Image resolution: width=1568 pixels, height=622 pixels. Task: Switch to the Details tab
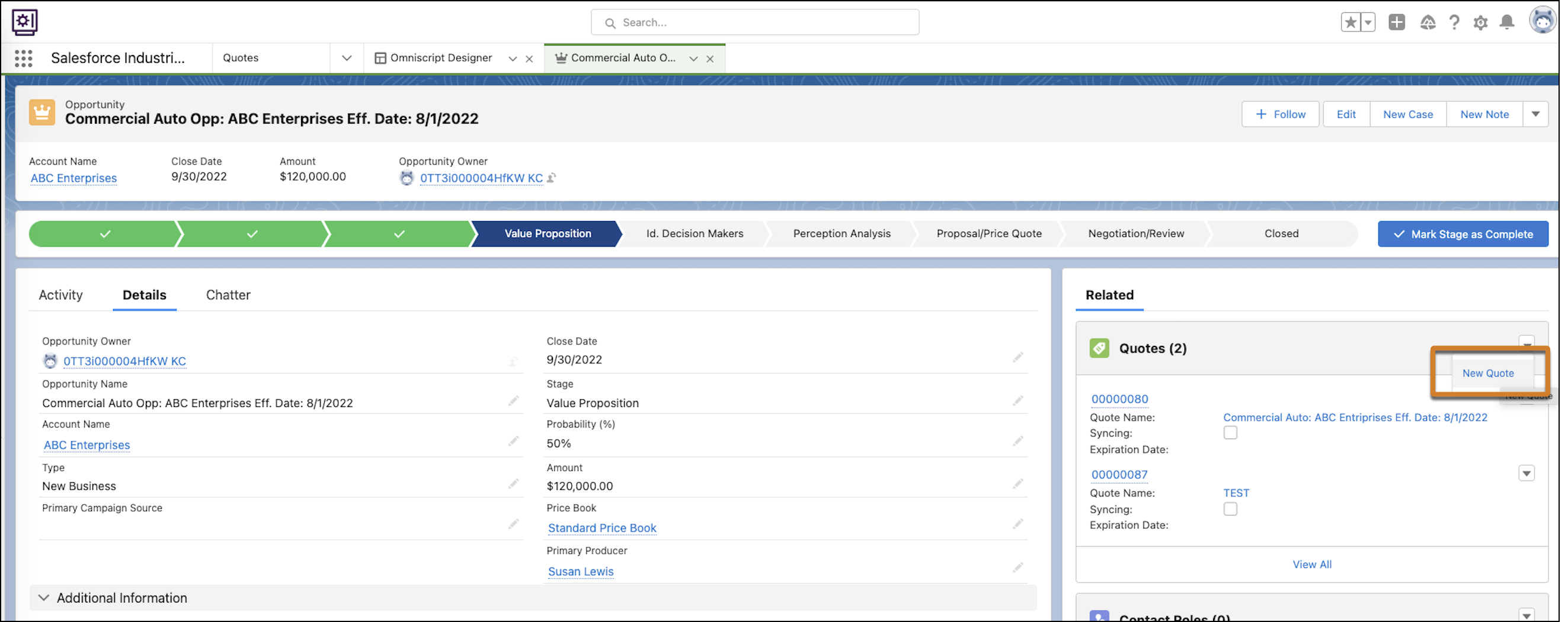pos(144,295)
